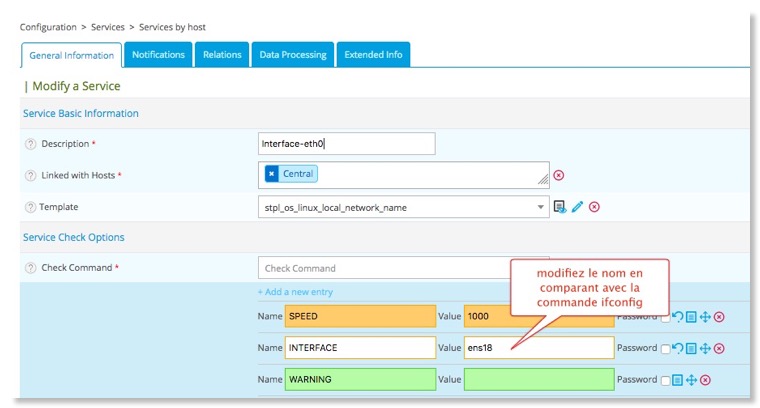Image resolution: width=760 pixels, height=408 pixels.
Task: Click the view template details icon
Action: 560,207
